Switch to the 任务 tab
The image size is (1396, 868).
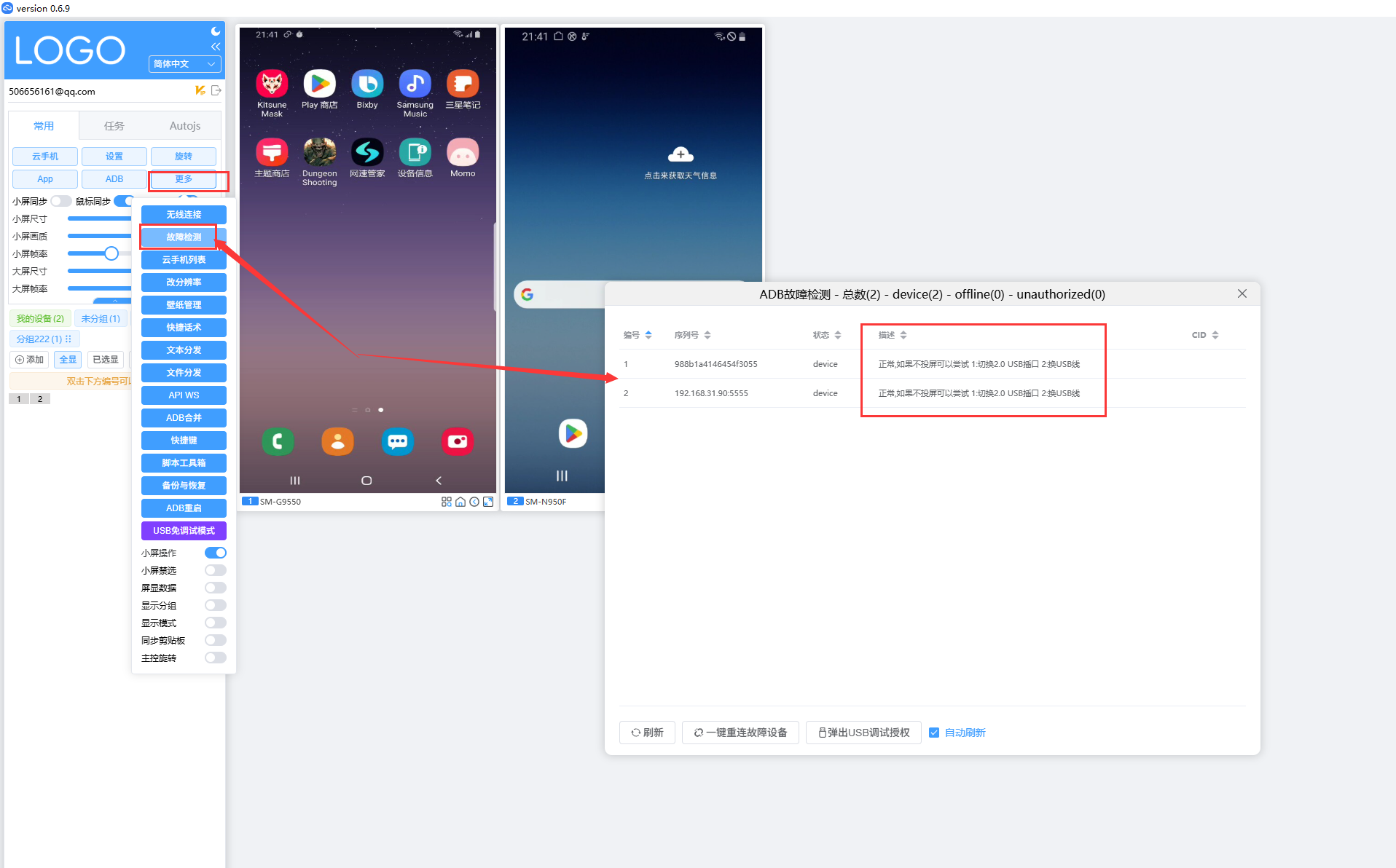tap(114, 126)
